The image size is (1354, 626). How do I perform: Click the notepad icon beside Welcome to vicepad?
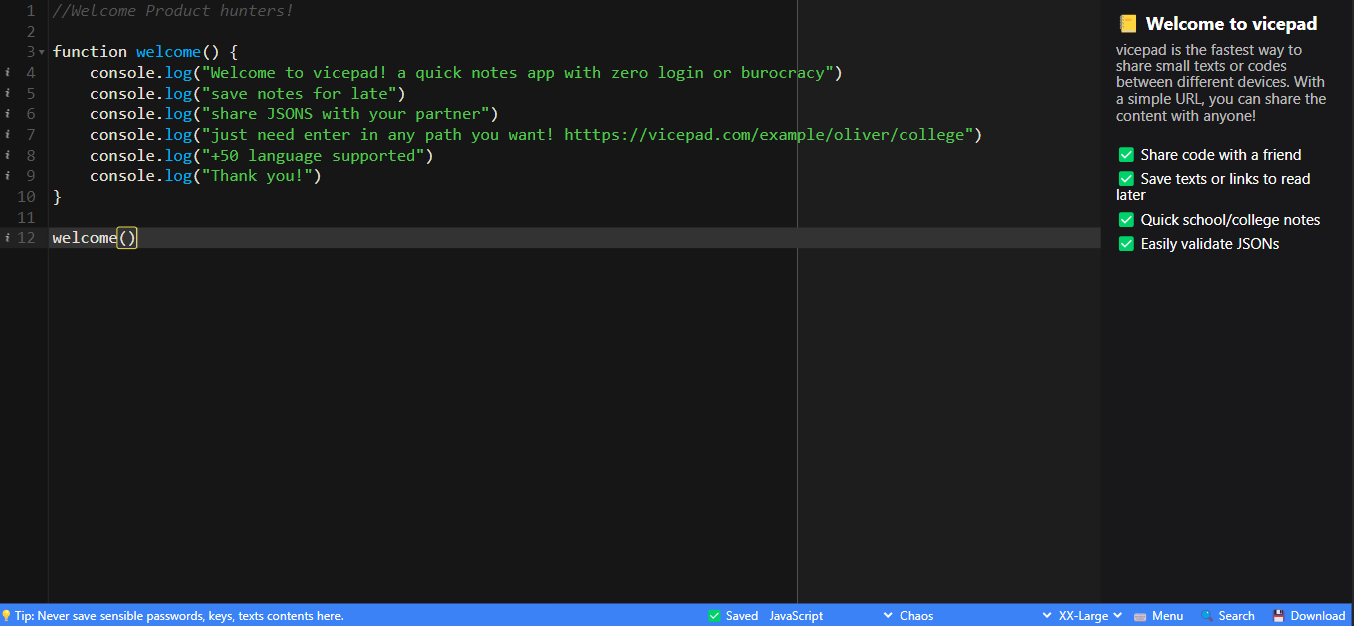click(1128, 23)
